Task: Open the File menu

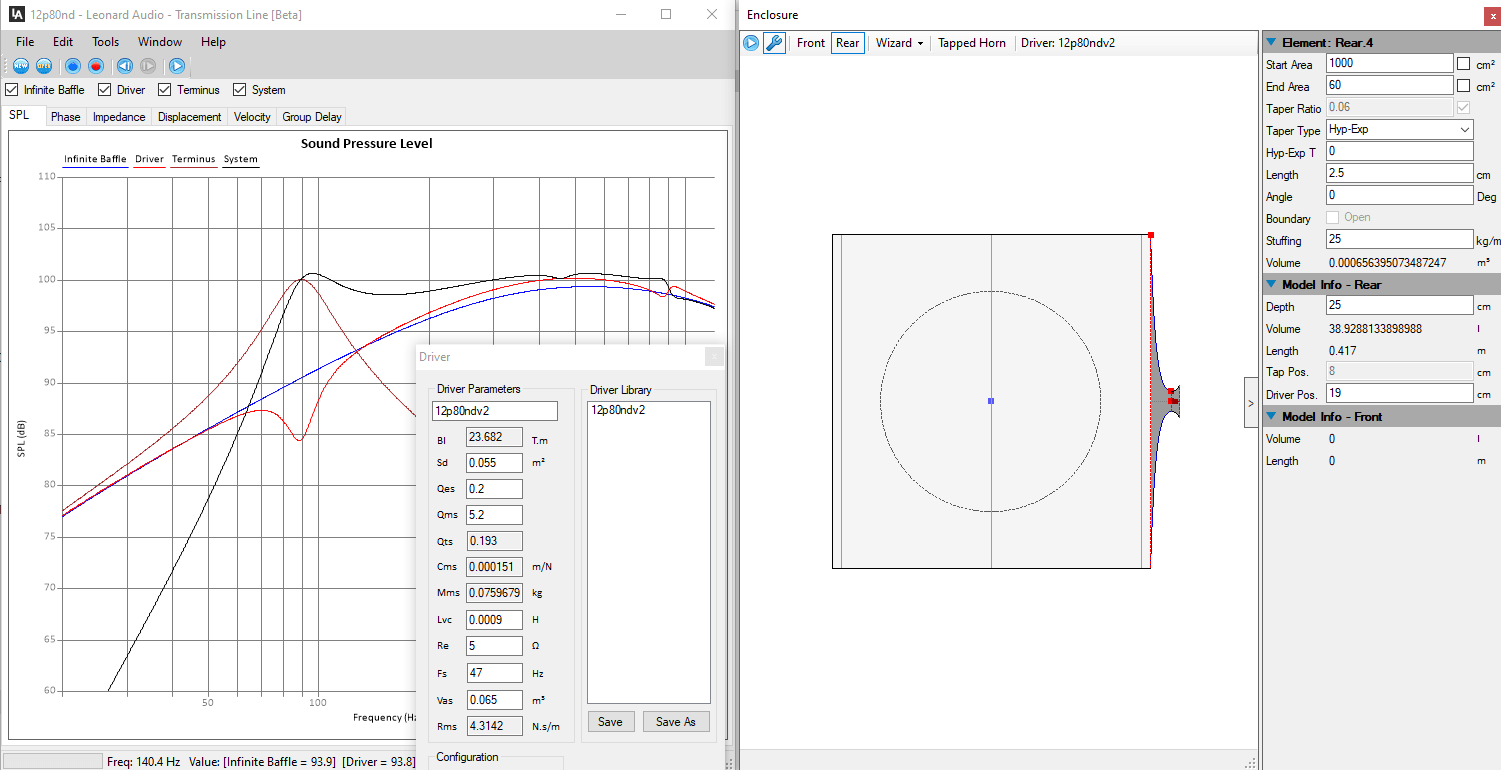Action: (x=25, y=42)
